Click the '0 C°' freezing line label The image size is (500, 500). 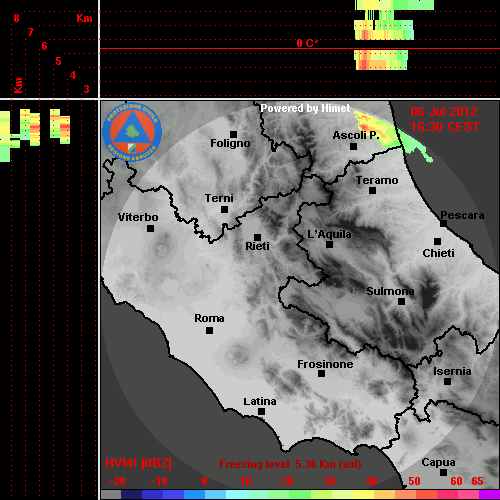coord(307,43)
